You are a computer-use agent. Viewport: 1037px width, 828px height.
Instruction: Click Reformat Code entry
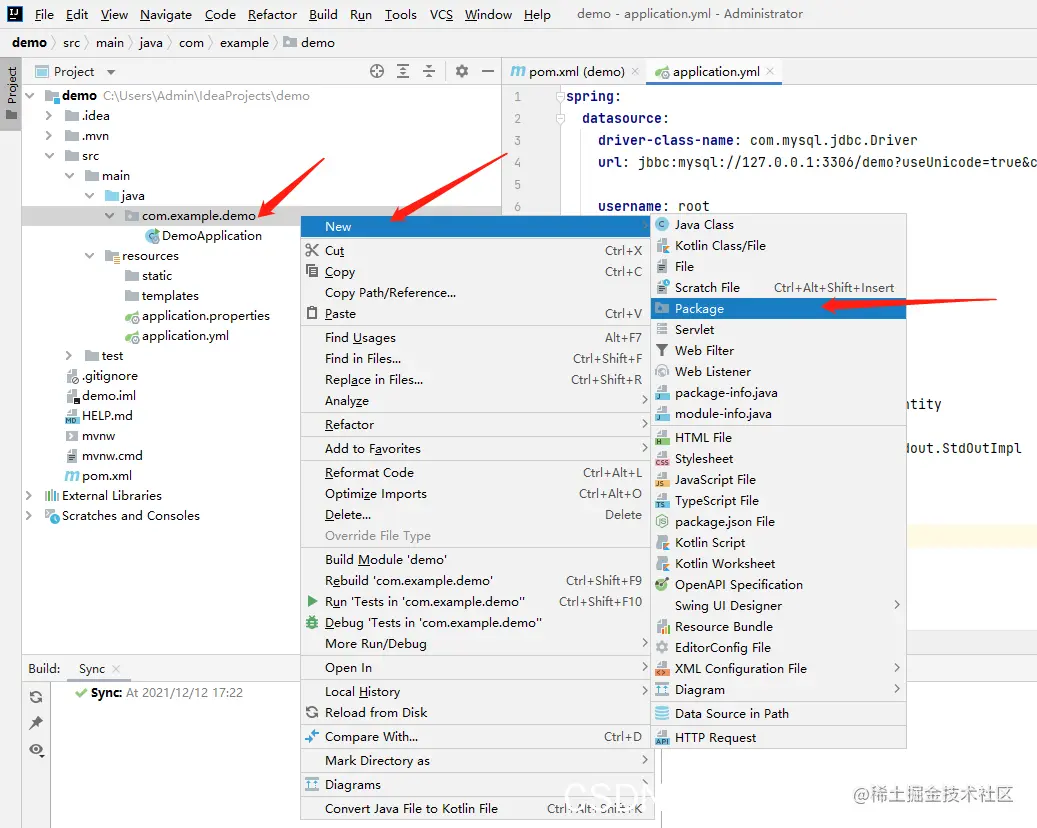(x=476, y=473)
